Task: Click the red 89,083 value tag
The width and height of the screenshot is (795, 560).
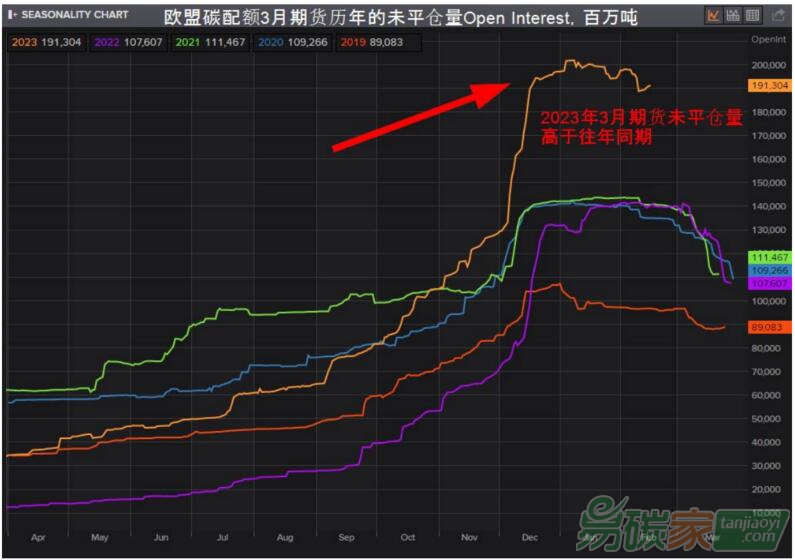Action: (769, 327)
